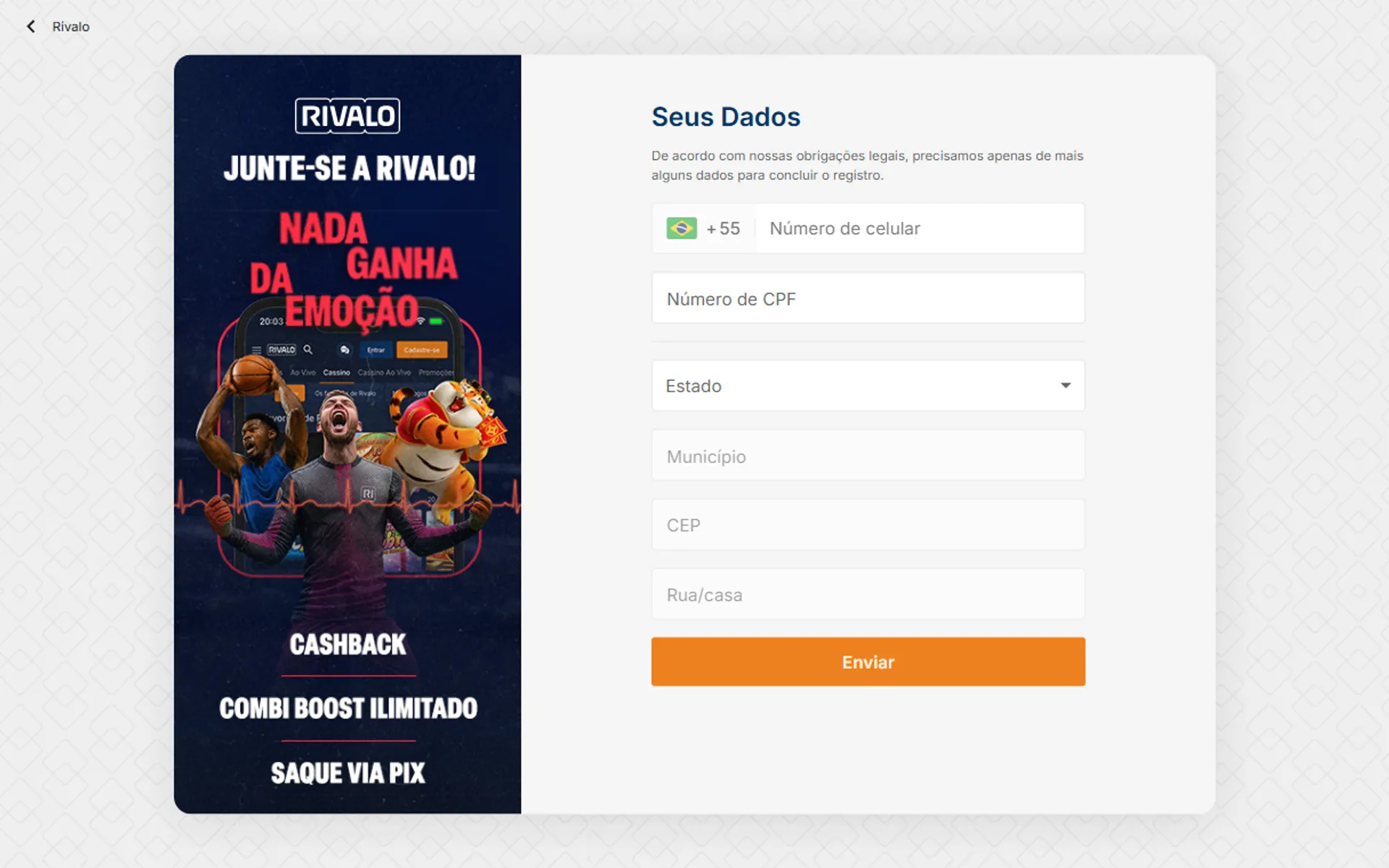Select the Cassino tab in the phone mockup

tap(336, 373)
